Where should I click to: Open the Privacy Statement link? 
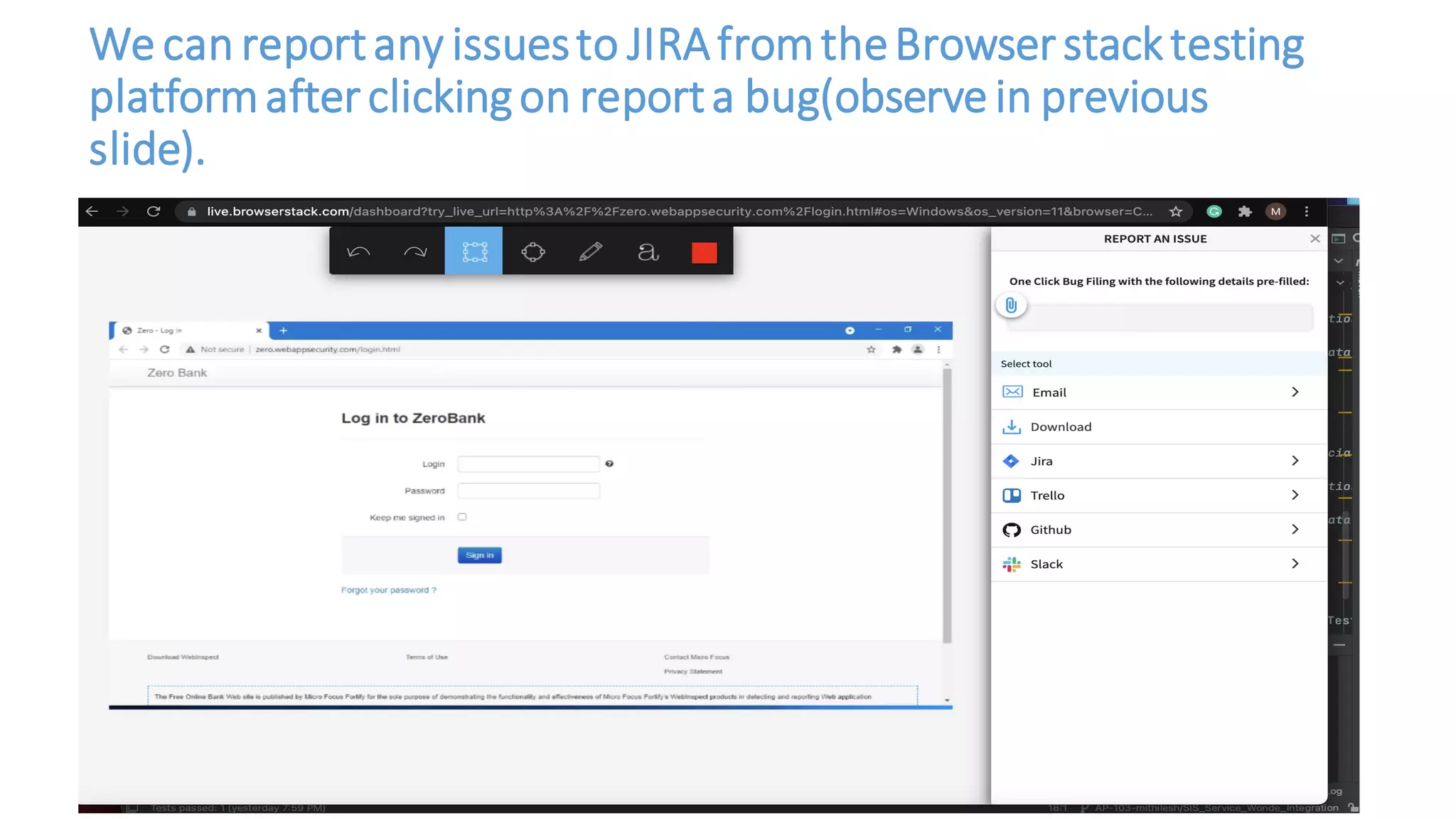click(x=693, y=671)
